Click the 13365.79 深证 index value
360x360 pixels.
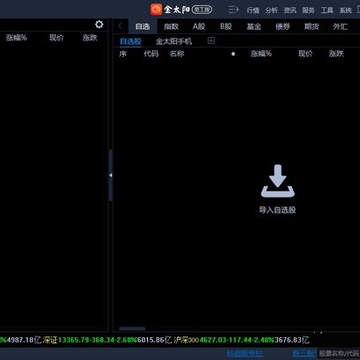click(75, 340)
